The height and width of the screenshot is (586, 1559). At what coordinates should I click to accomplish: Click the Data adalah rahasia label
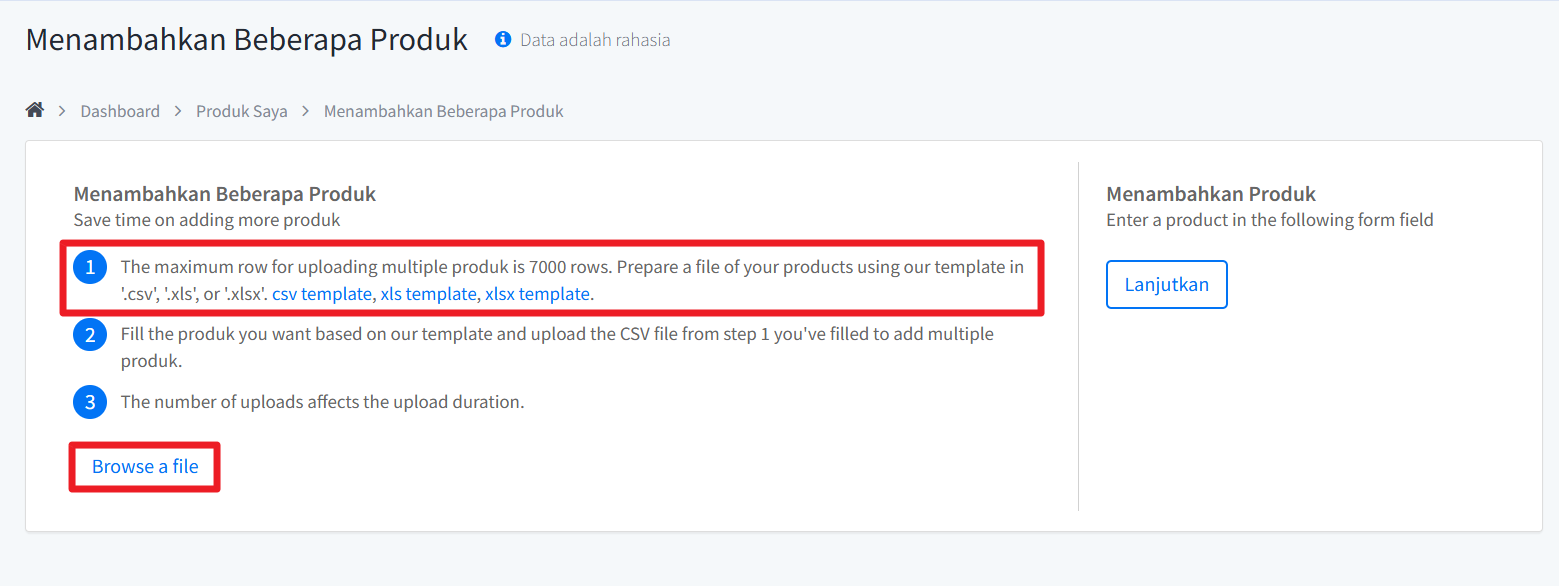pos(595,40)
